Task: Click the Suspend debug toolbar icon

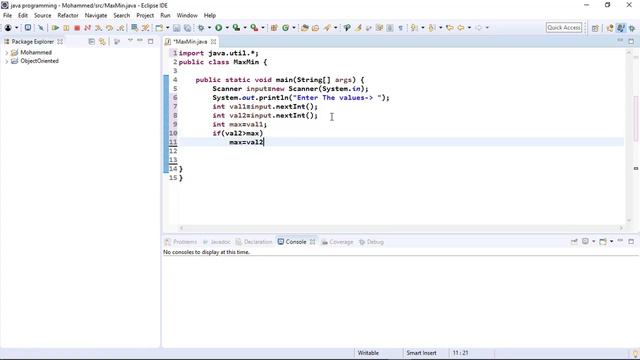Action: [x=66, y=28]
